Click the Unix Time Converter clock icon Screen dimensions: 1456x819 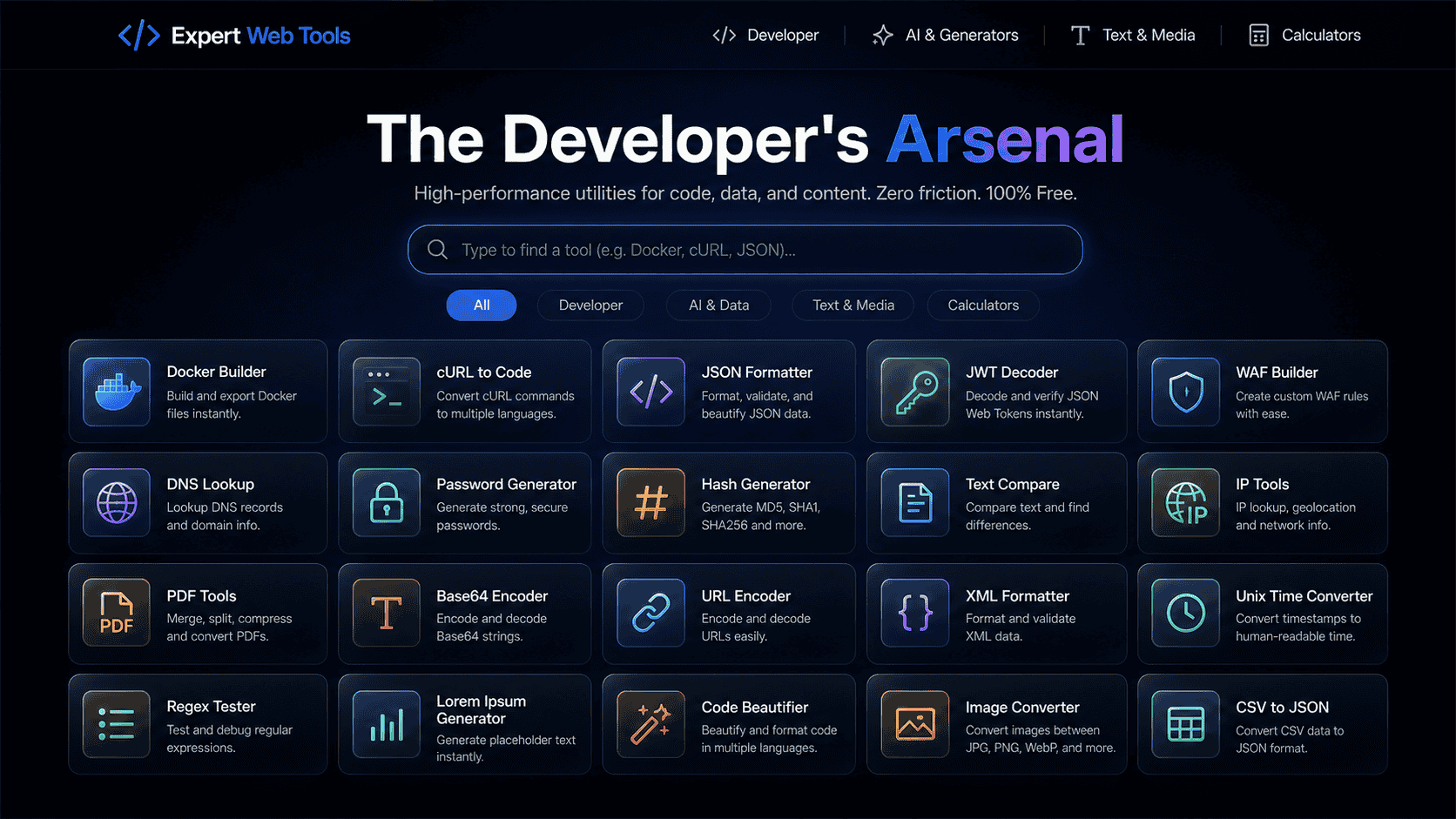(1186, 614)
